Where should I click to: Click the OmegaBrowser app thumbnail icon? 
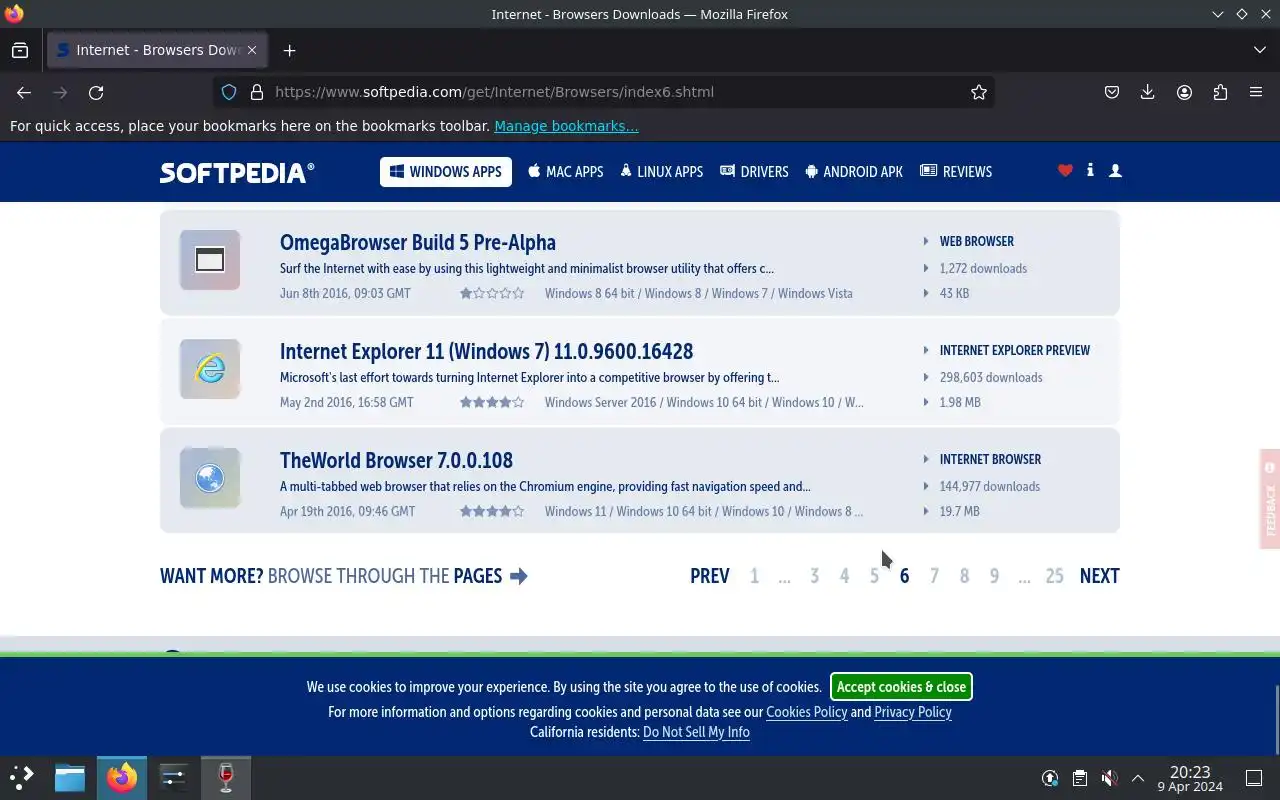pyautogui.click(x=210, y=260)
